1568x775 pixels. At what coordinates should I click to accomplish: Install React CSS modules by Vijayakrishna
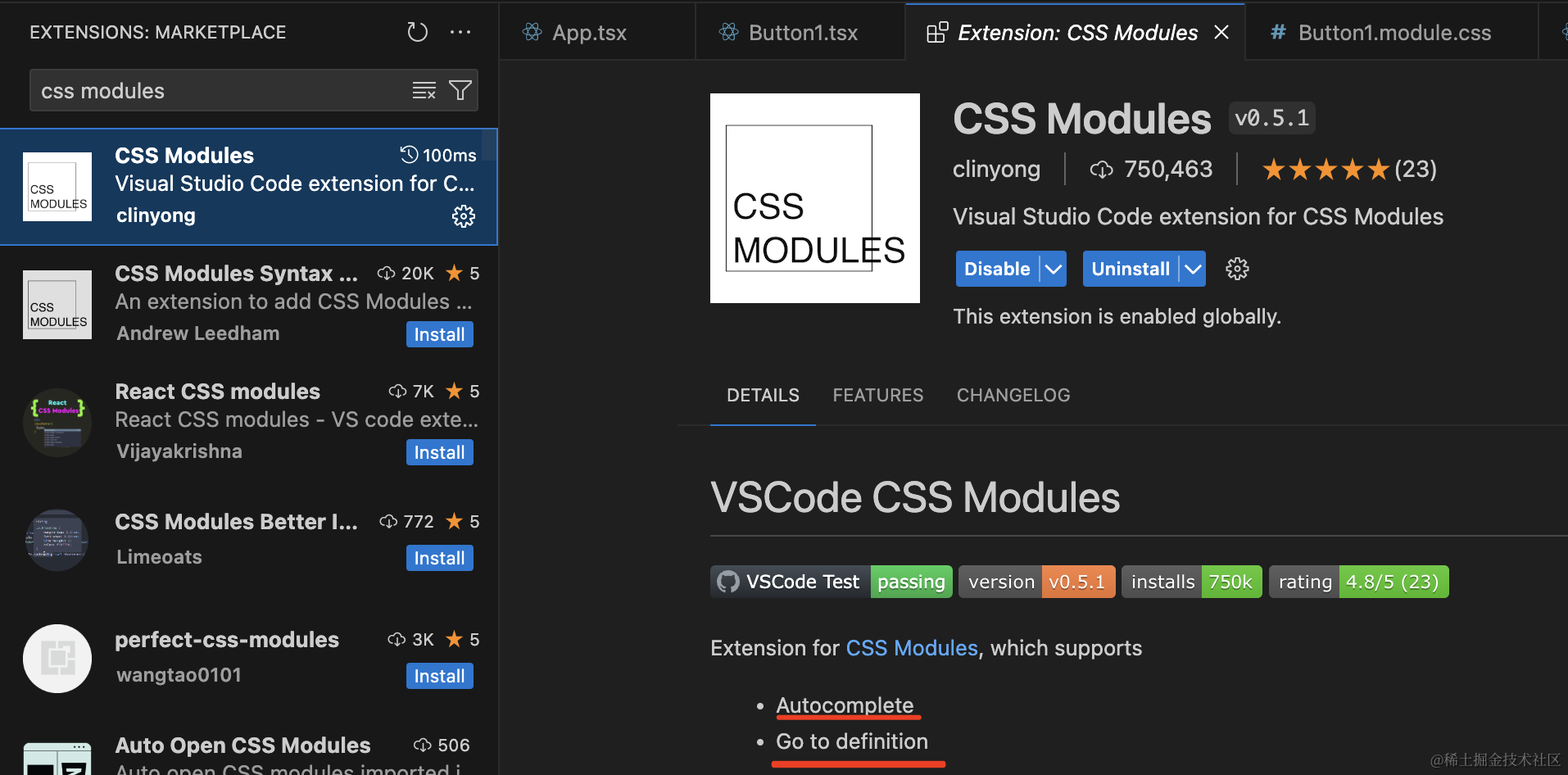coord(439,452)
